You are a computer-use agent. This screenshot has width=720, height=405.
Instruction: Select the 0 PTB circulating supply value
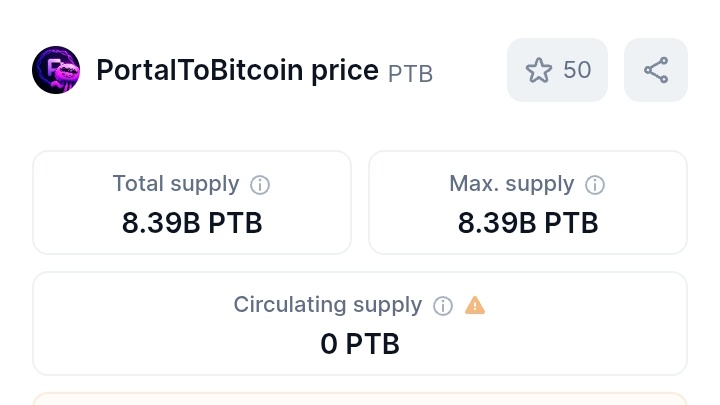360,344
